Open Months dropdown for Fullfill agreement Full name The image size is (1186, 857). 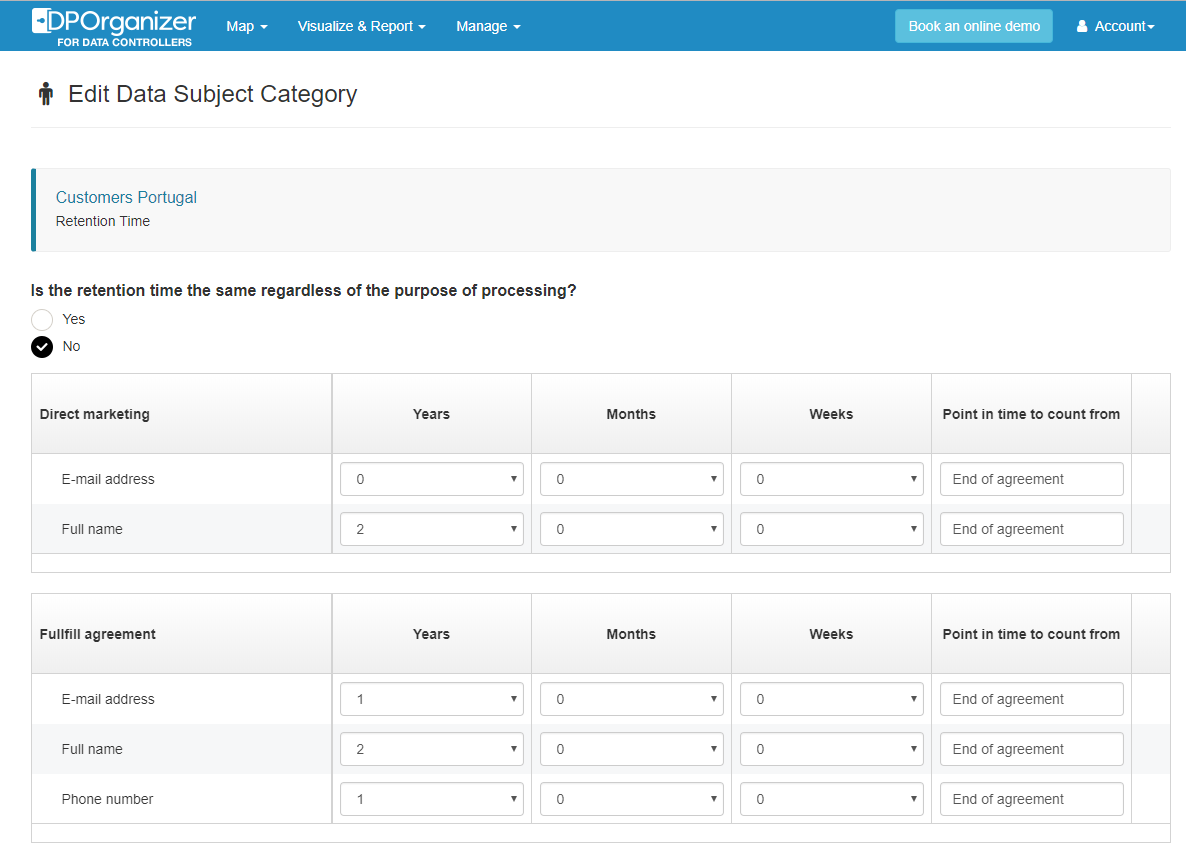[x=631, y=749]
